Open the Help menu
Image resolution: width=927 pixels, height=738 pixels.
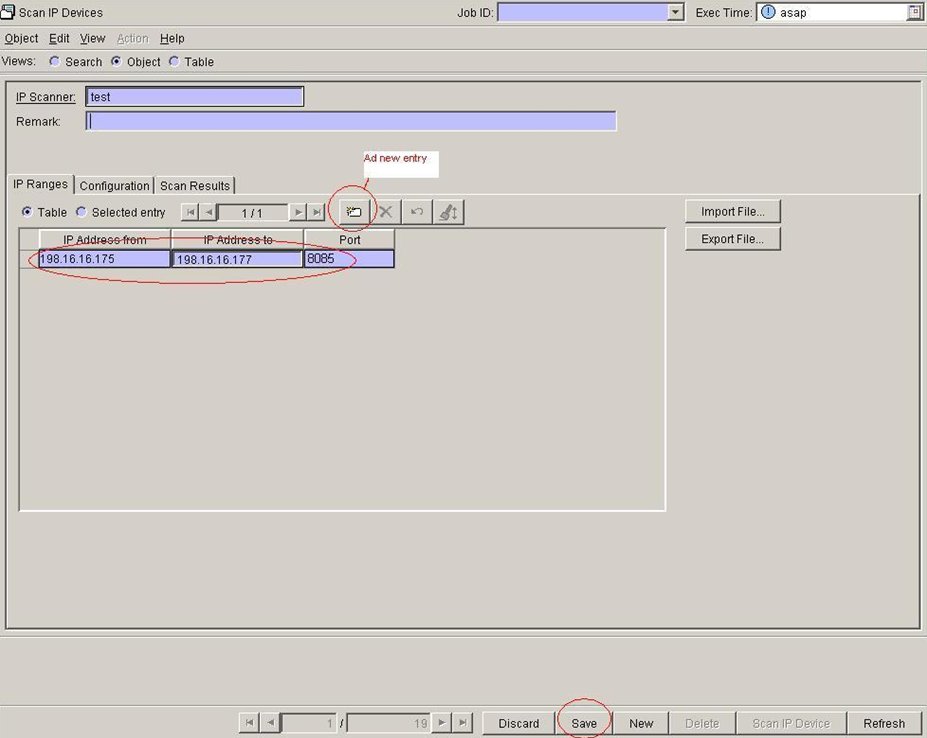click(172, 38)
